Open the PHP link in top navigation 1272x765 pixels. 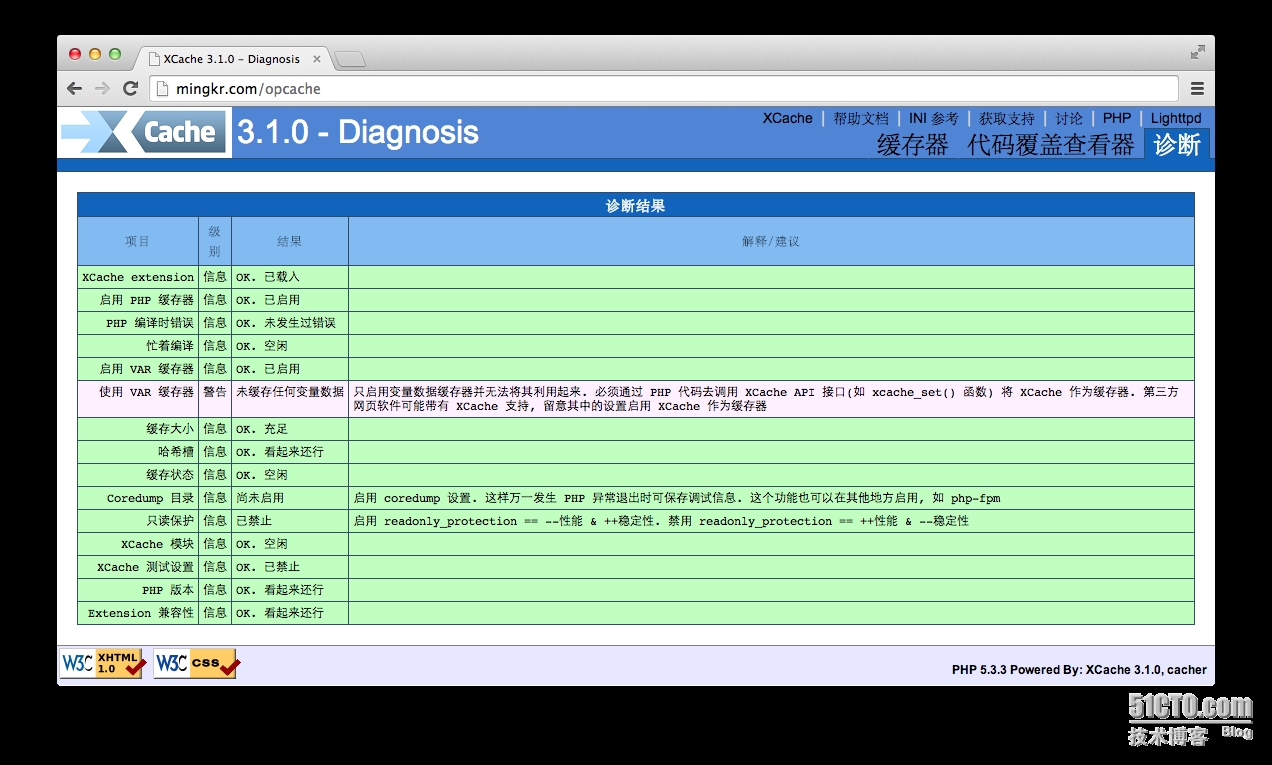[x=1117, y=118]
